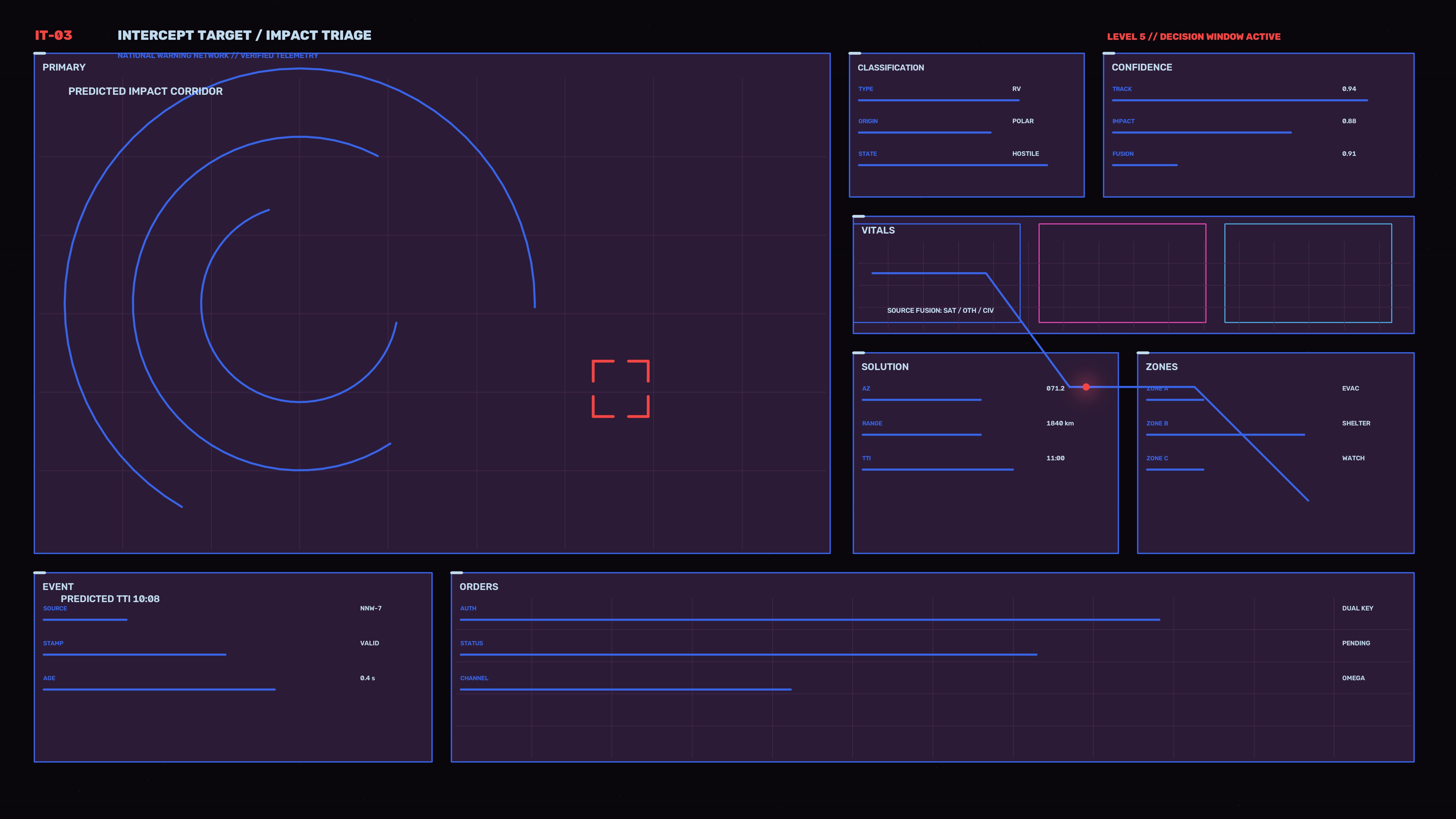The height and width of the screenshot is (819, 1456).
Task: Click the STATE bar in Classification
Action: pos(952,165)
